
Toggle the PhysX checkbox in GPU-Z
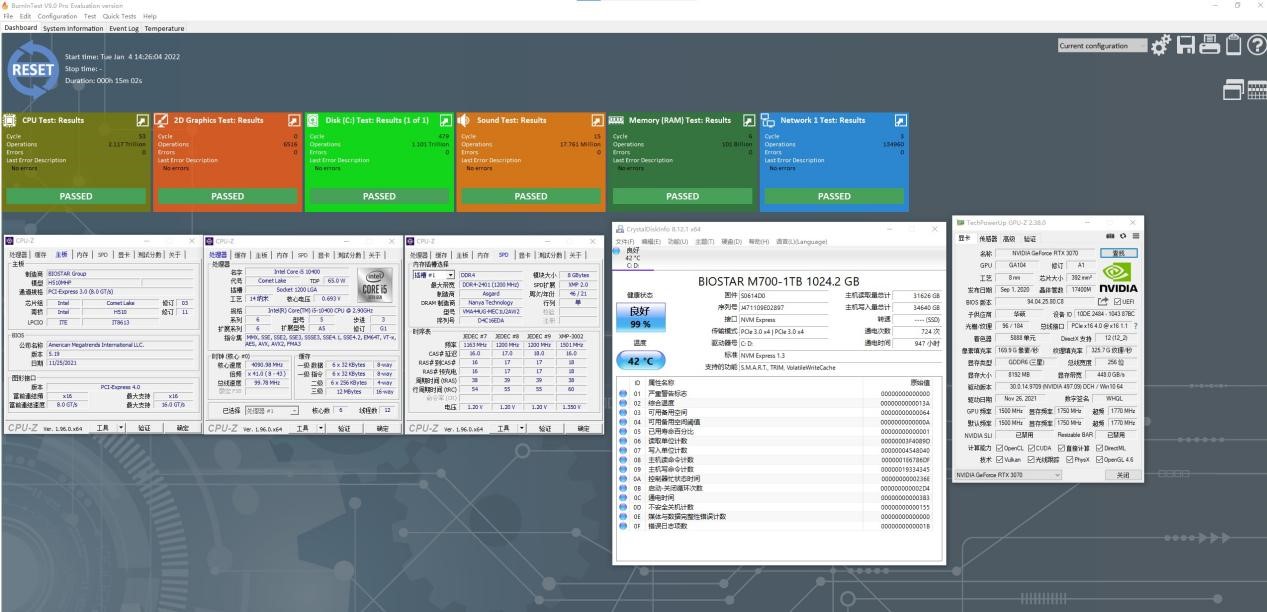pyautogui.click(x=1068, y=459)
